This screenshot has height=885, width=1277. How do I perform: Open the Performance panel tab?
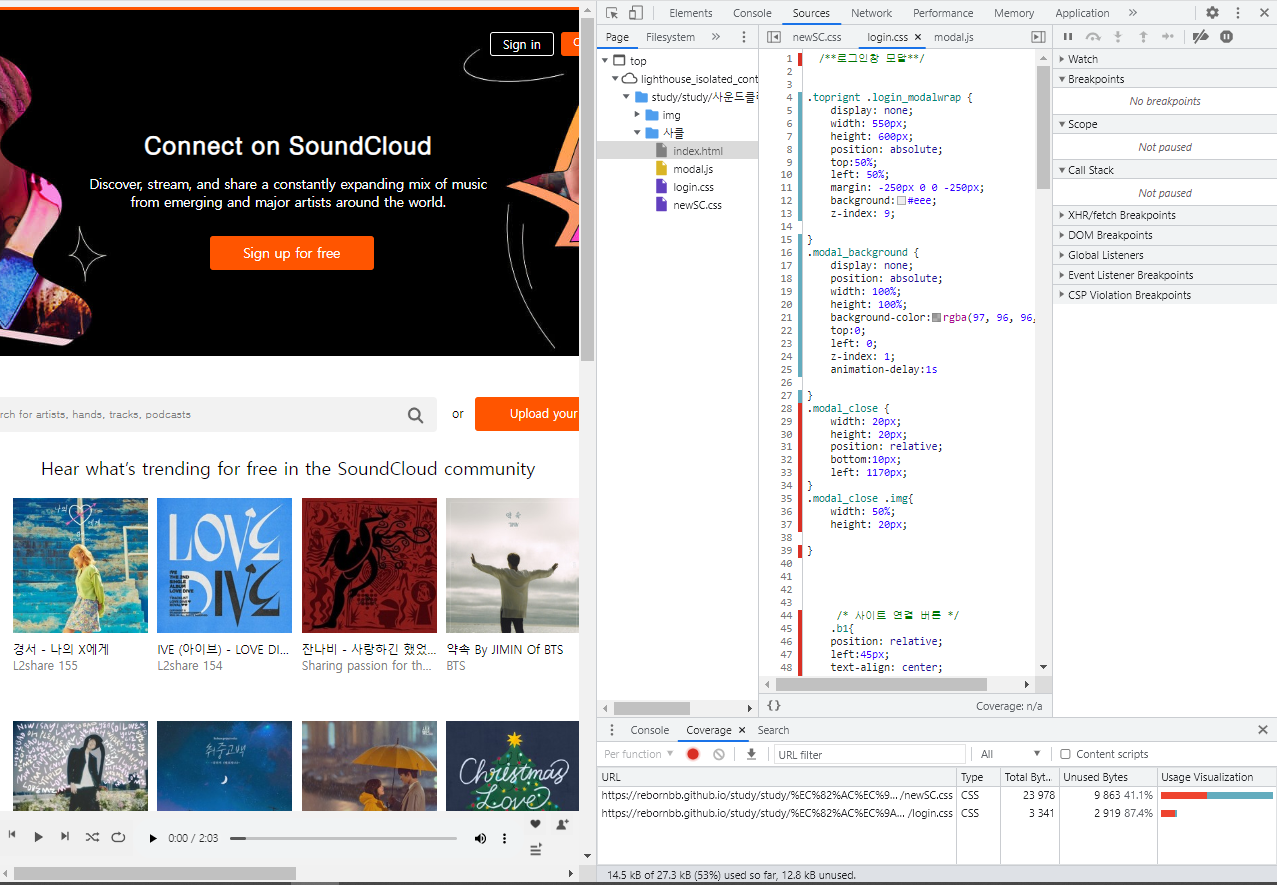point(943,13)
